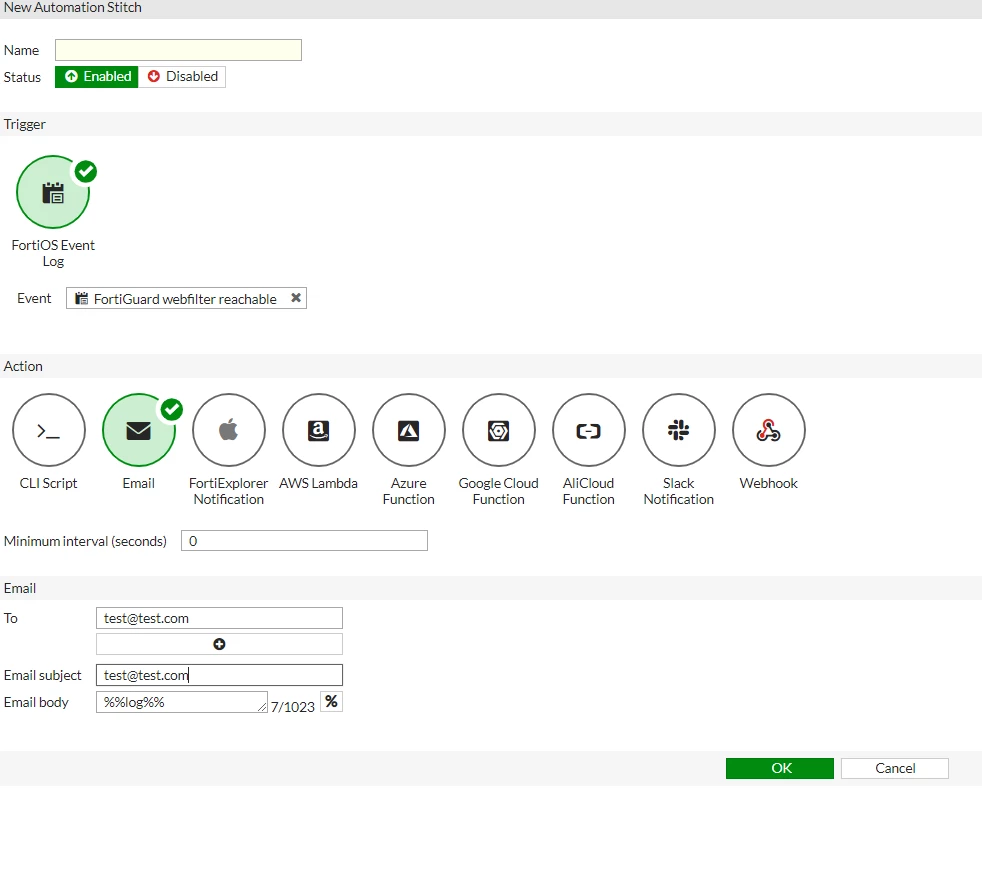Edit the Minimum interval seconds field
Screen dimensions: 982x872
pyautogui.click(x=304, y=541)
